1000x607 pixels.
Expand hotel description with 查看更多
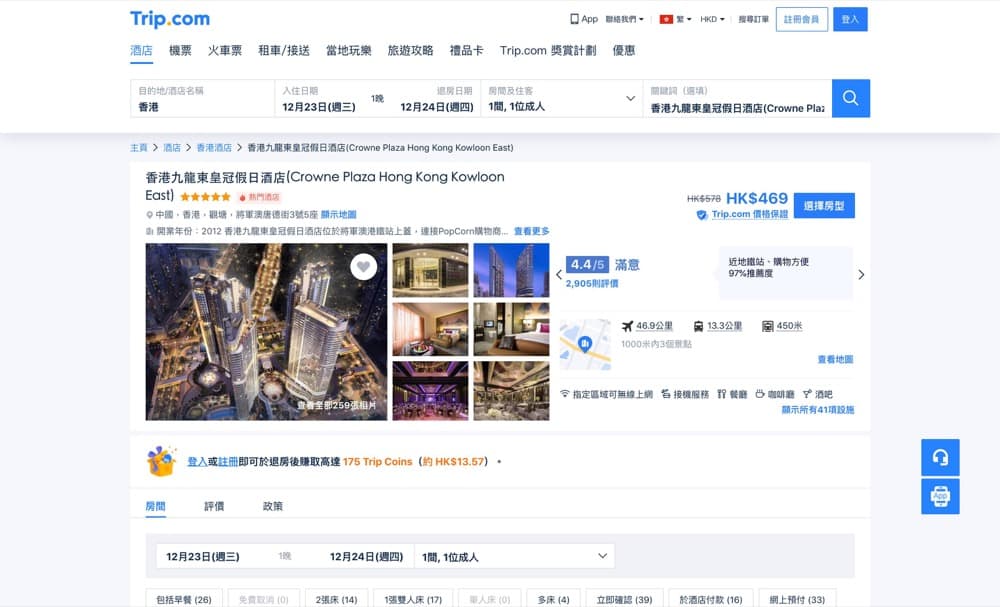[531, 231]
